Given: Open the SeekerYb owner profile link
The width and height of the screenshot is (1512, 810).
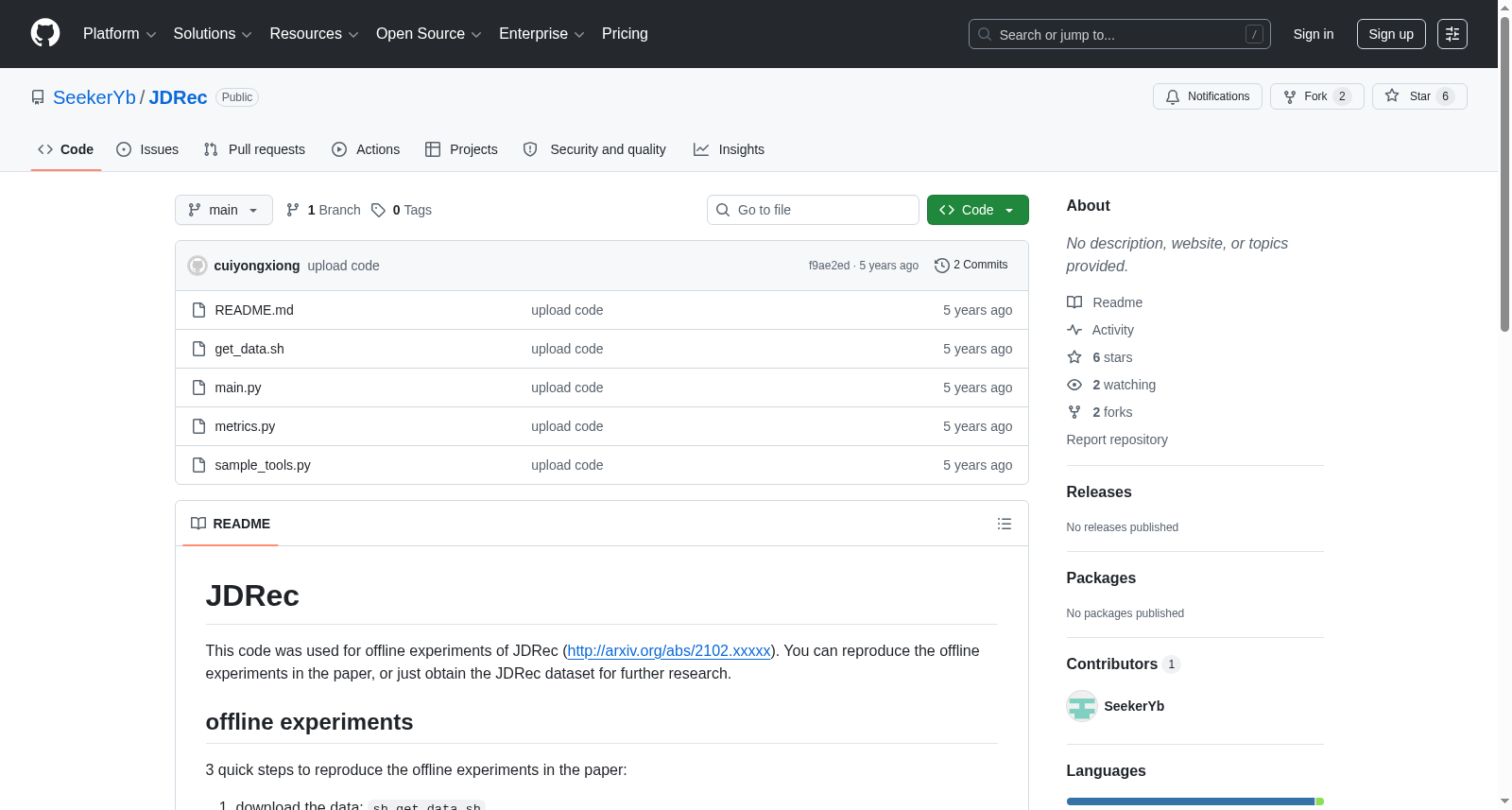Looking at the screenshot, I should point(94,97).
